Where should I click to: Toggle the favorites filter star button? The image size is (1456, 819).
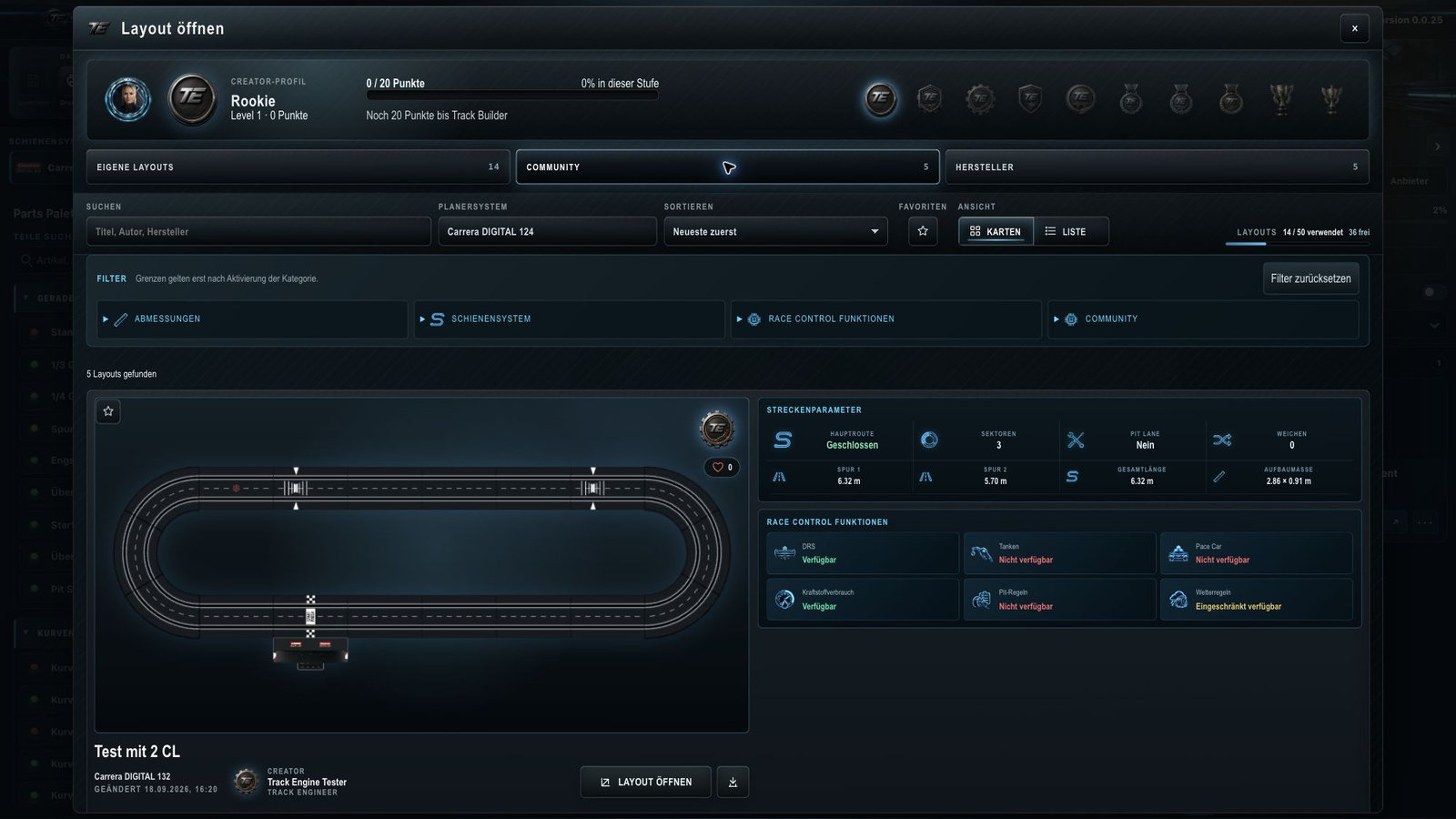(x=923, y=231)
